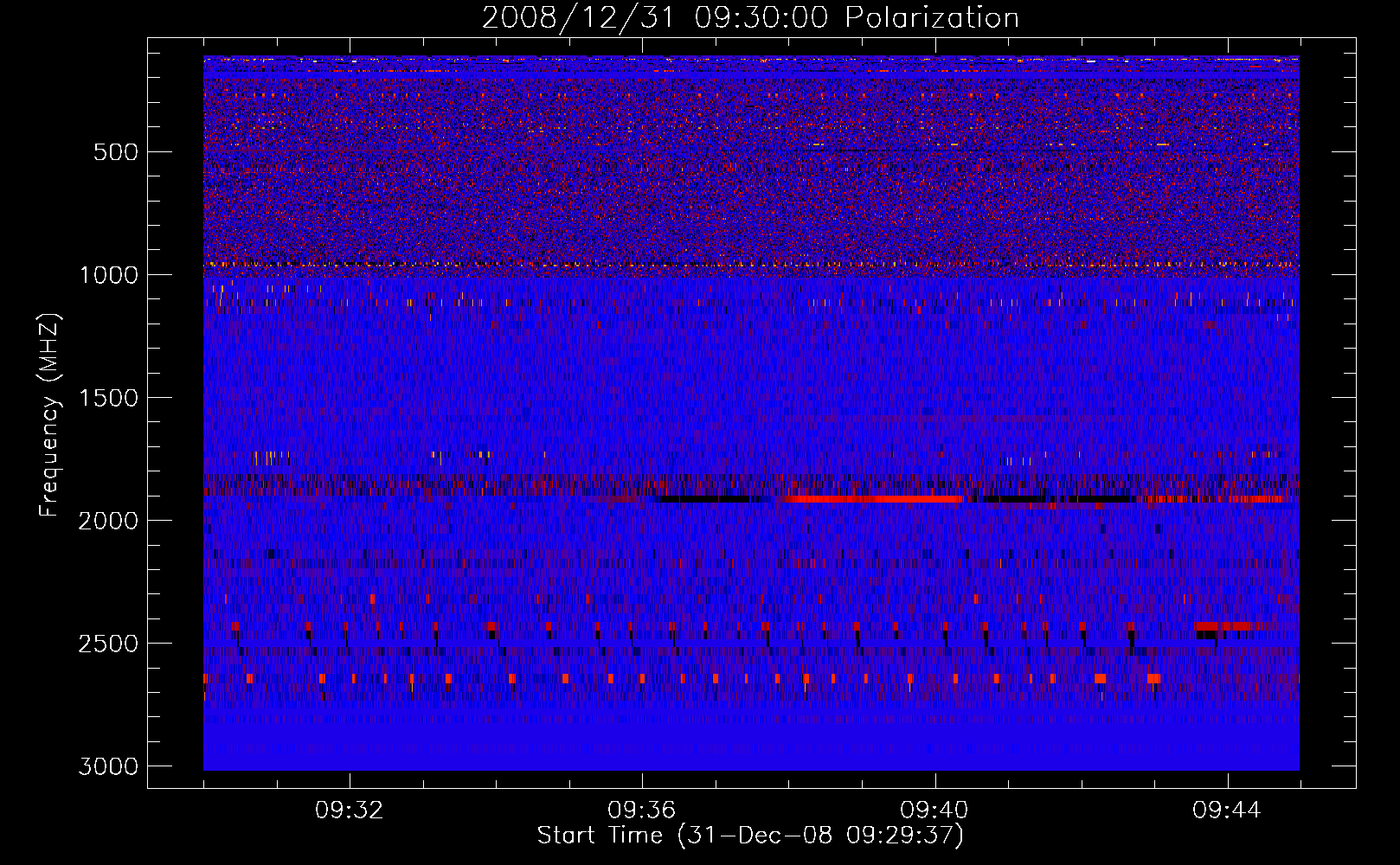Click the 09:44 time tick label

point(1227,811)
